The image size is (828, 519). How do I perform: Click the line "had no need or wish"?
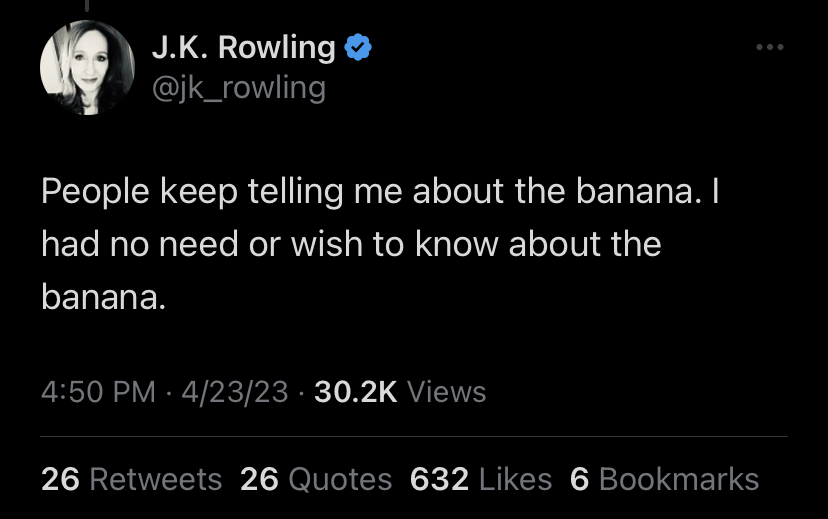(350, 244)
